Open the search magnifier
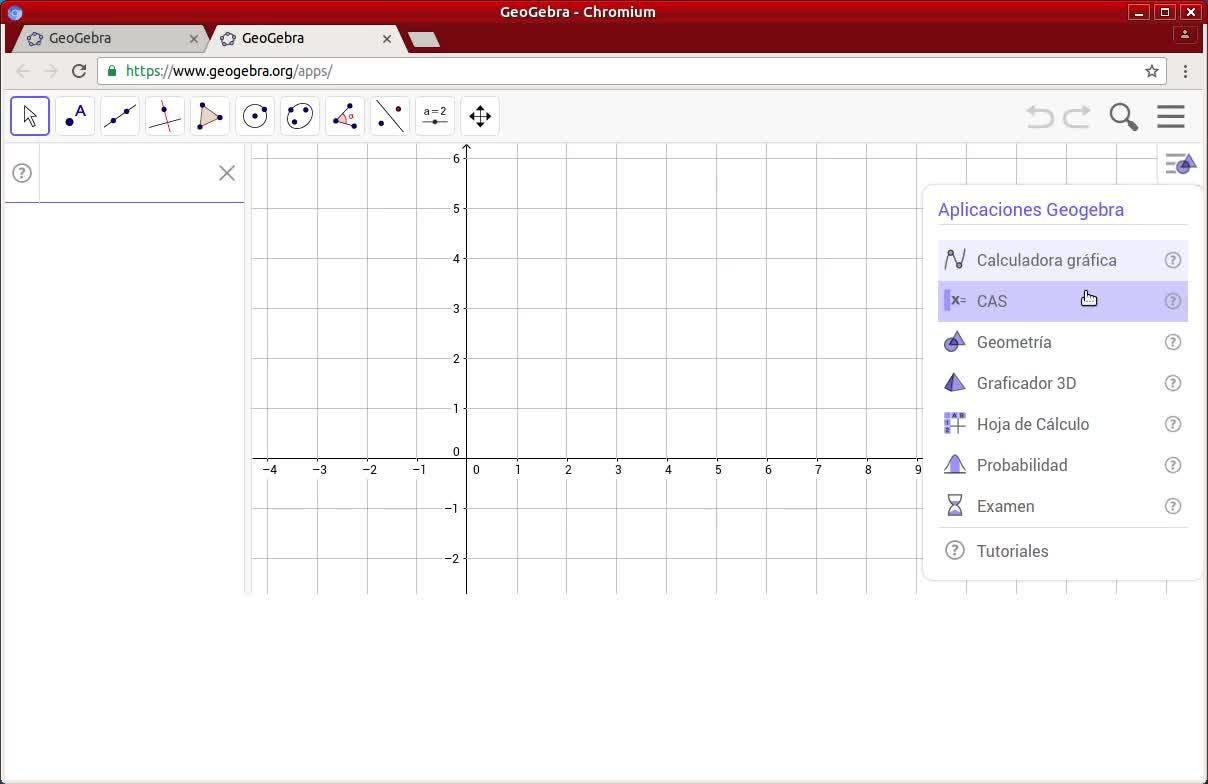The width and height of the screenshot is (1208, 784). (1124, 117)
